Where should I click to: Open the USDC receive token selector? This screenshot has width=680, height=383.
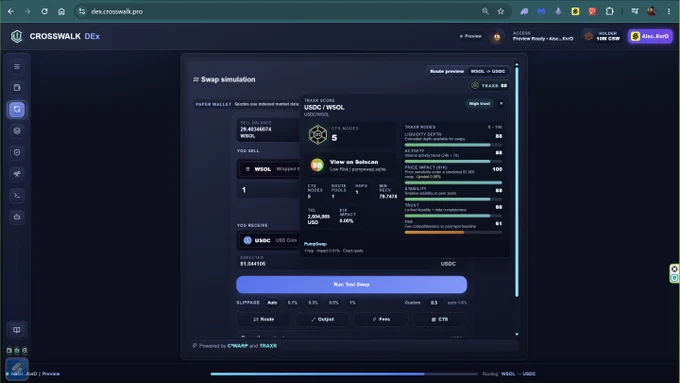(x=269, y=240)
